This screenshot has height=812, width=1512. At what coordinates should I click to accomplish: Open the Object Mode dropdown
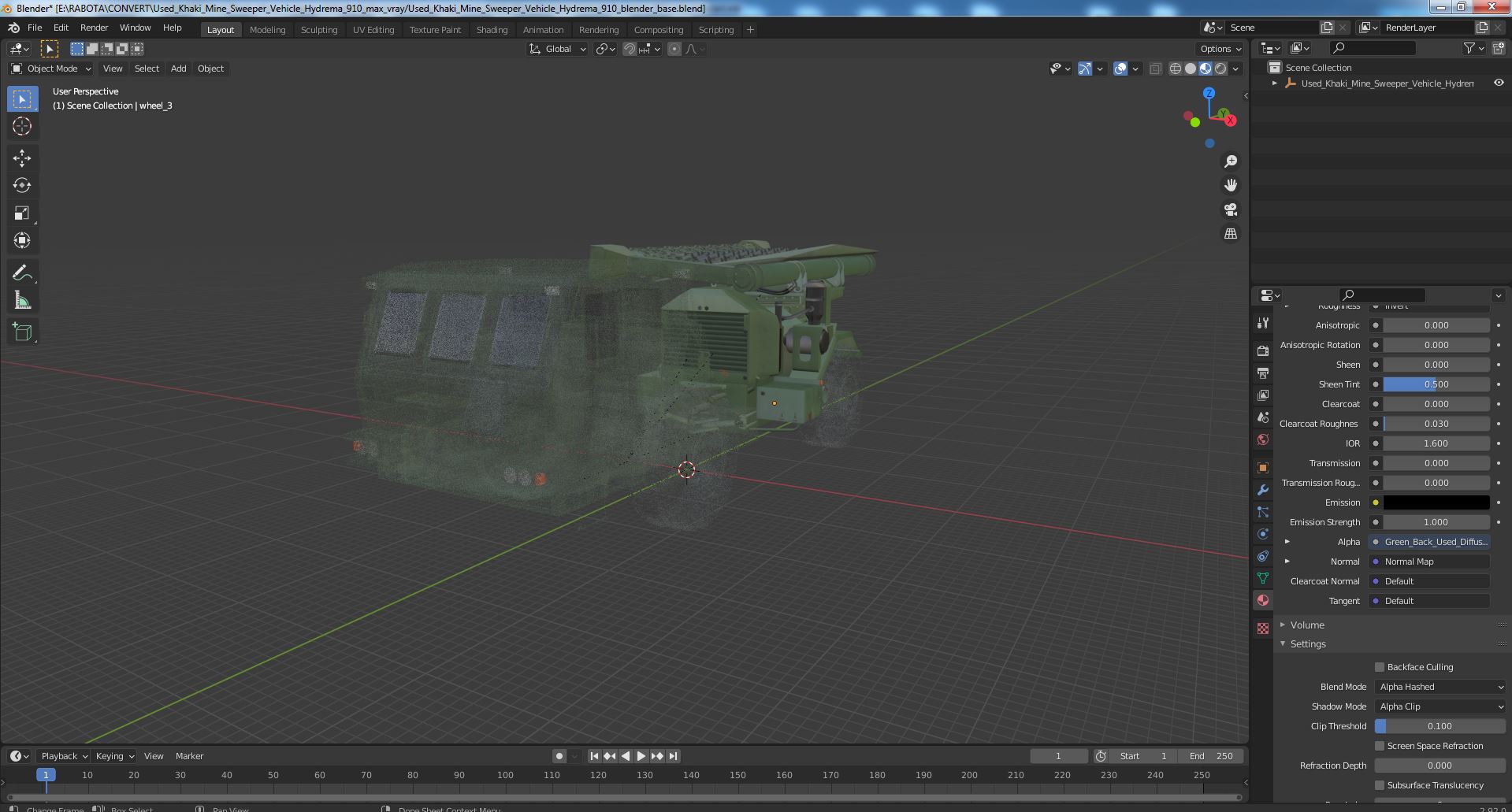51,69
